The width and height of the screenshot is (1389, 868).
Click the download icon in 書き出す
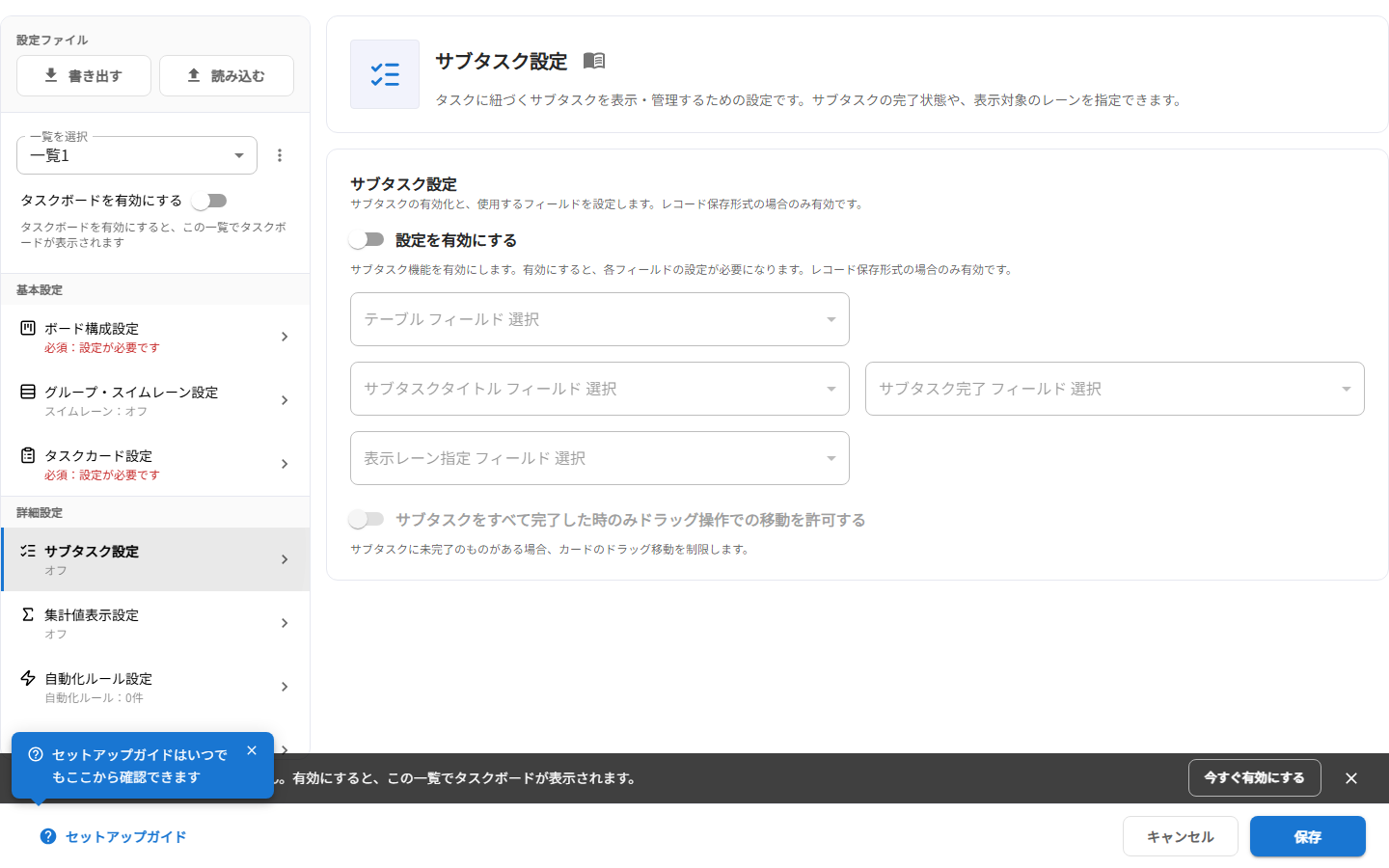51,75
